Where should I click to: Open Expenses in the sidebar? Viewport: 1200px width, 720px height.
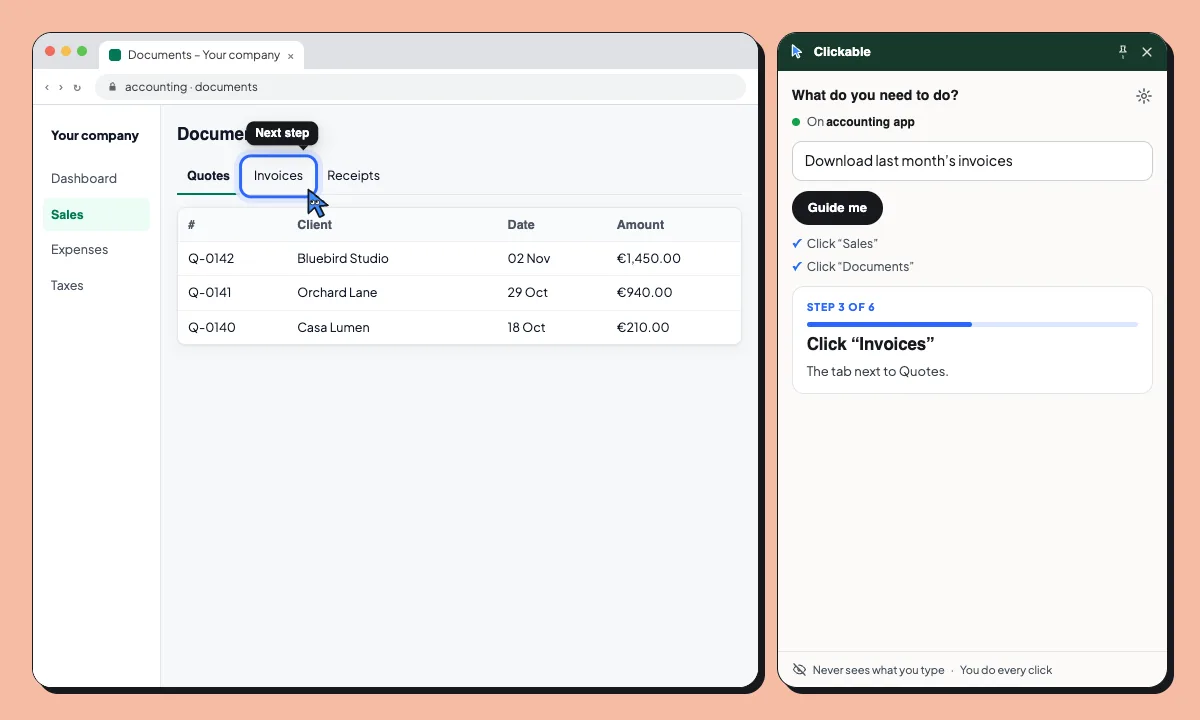(79, 249)
